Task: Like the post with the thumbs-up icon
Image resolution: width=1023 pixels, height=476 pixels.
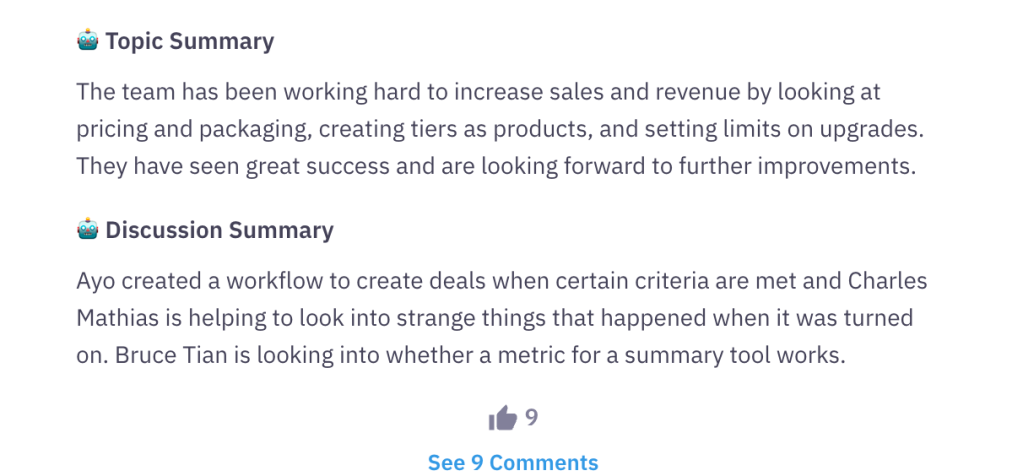Action: click(502, 418)
